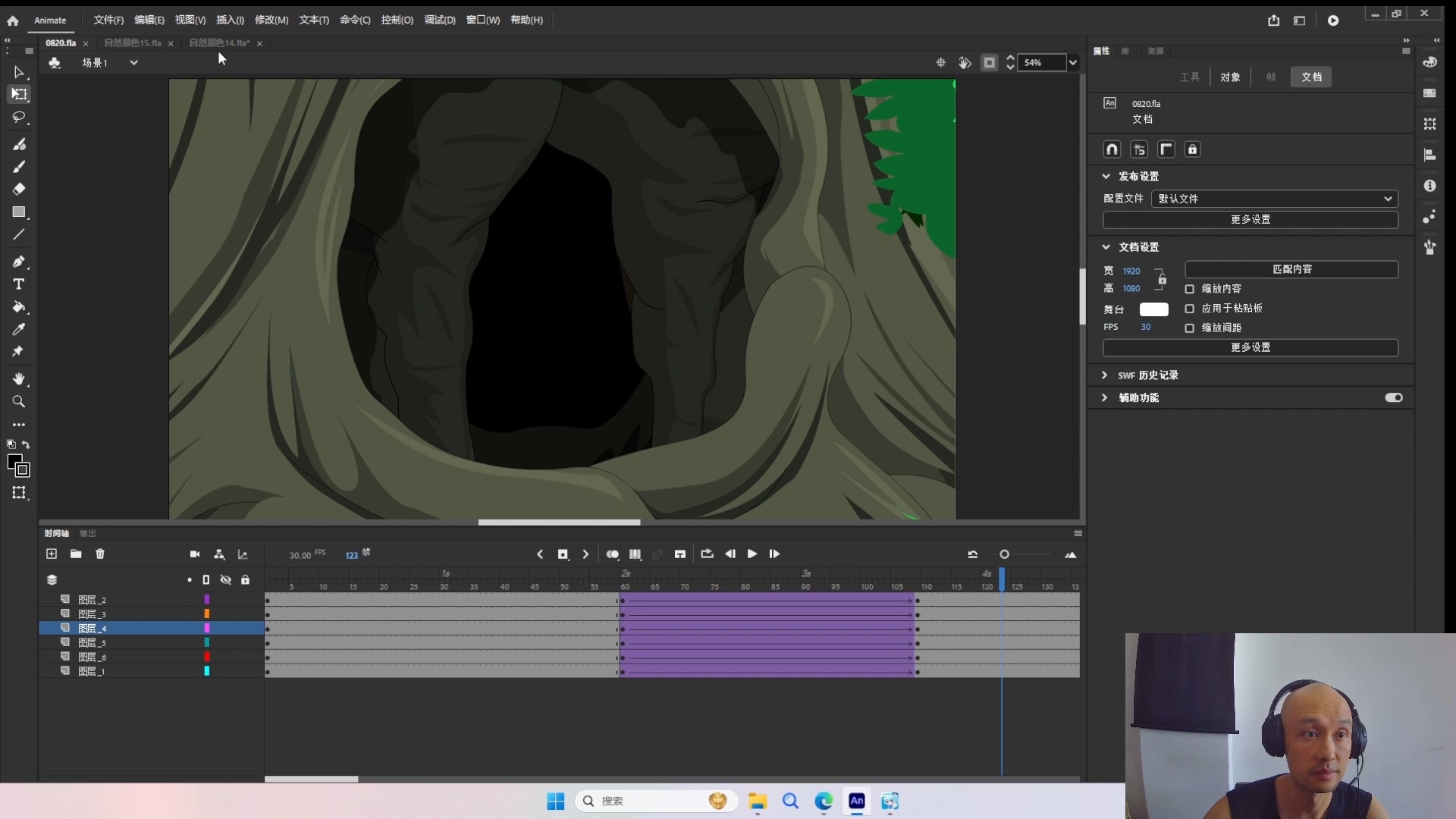
Task: Open the 修改(M) menu
Action: (271, 20)
